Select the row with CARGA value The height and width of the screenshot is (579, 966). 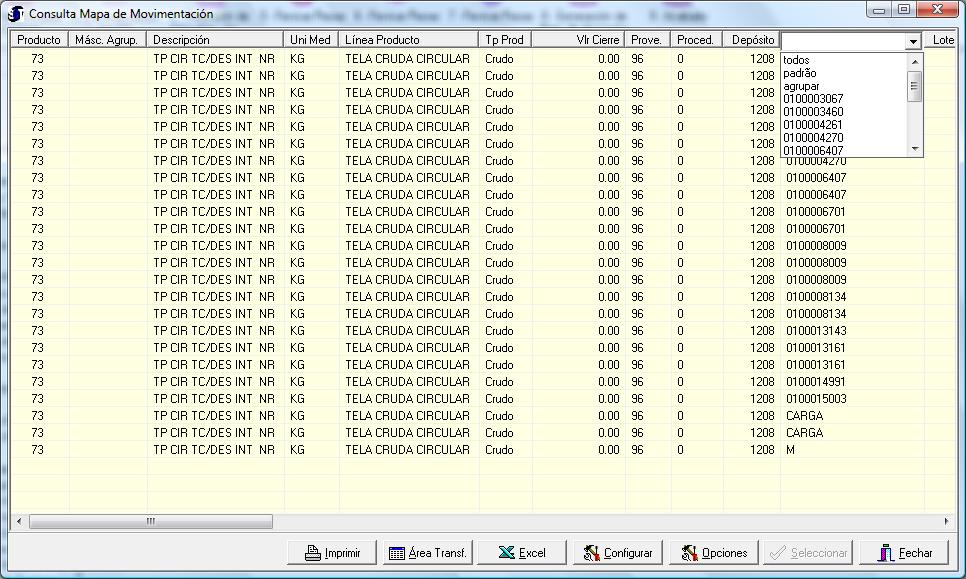pos(804,416)
